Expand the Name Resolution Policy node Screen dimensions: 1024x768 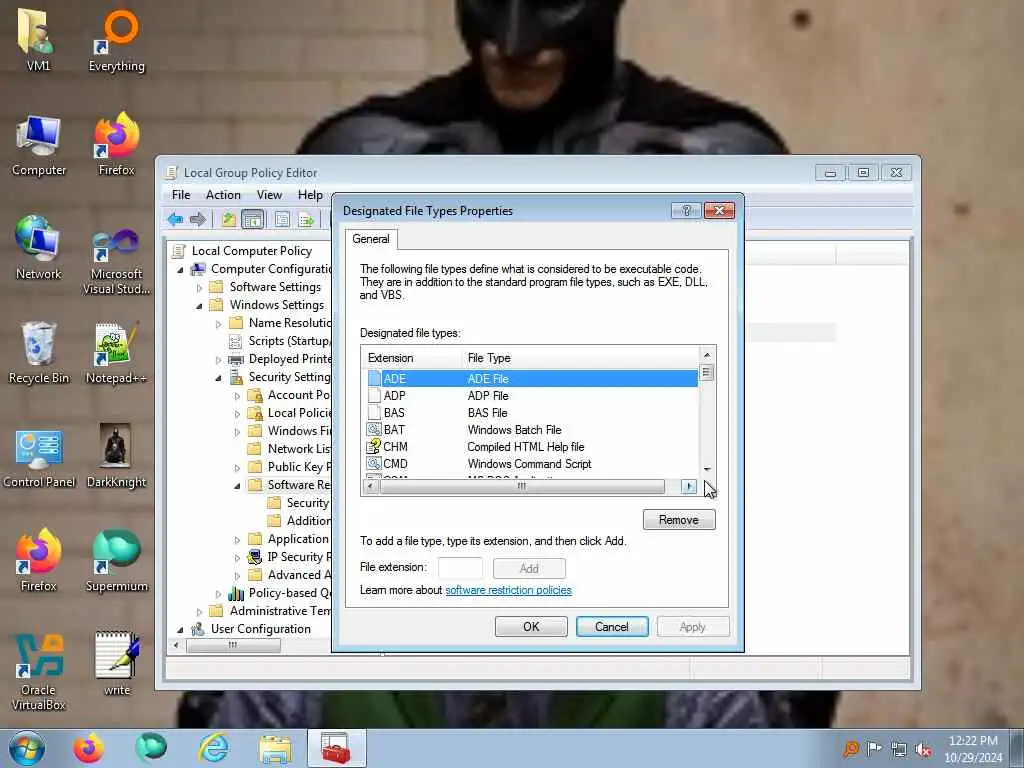coord(219,324)
